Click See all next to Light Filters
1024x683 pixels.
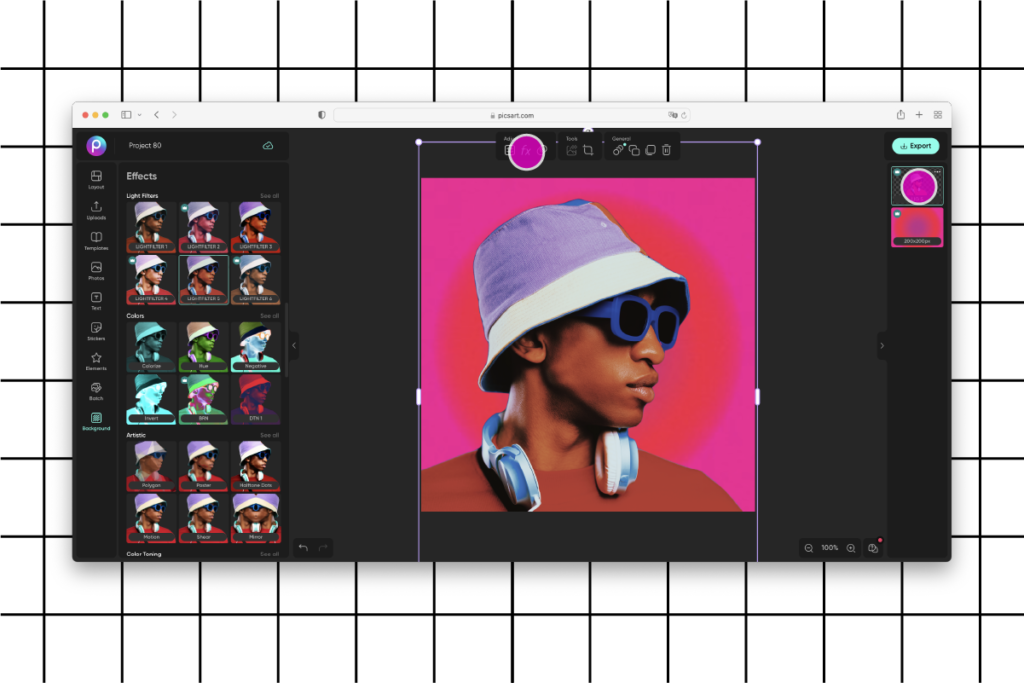[x=269, y=195]
